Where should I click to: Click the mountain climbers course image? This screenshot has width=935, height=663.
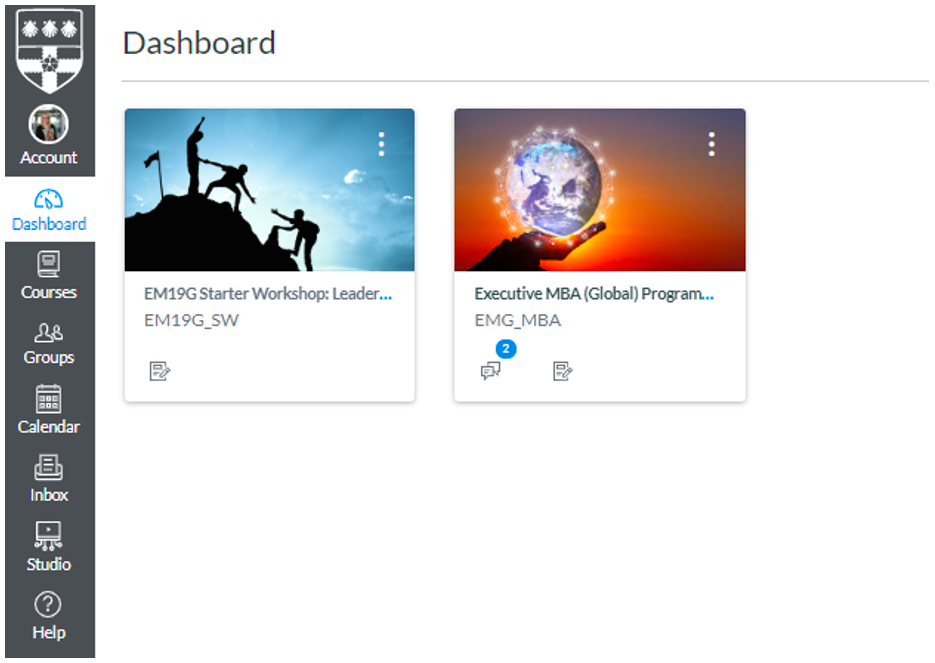pyautogui.click(x=269, y=190)
